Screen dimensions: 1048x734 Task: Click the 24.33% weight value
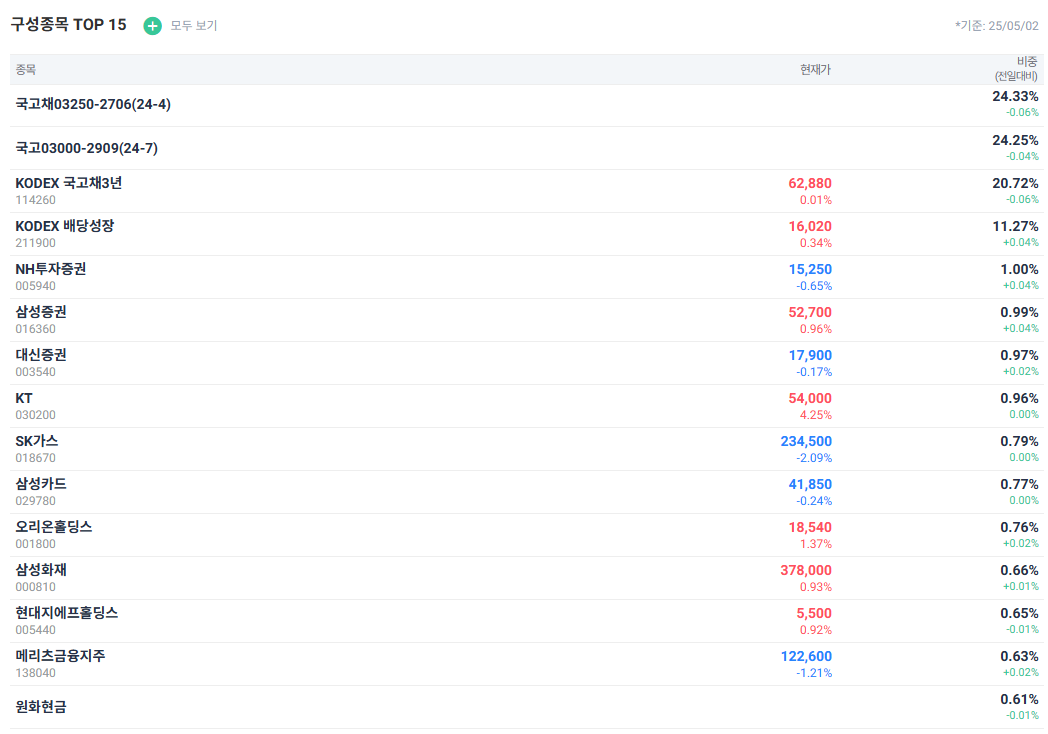tap(1015, 96)
